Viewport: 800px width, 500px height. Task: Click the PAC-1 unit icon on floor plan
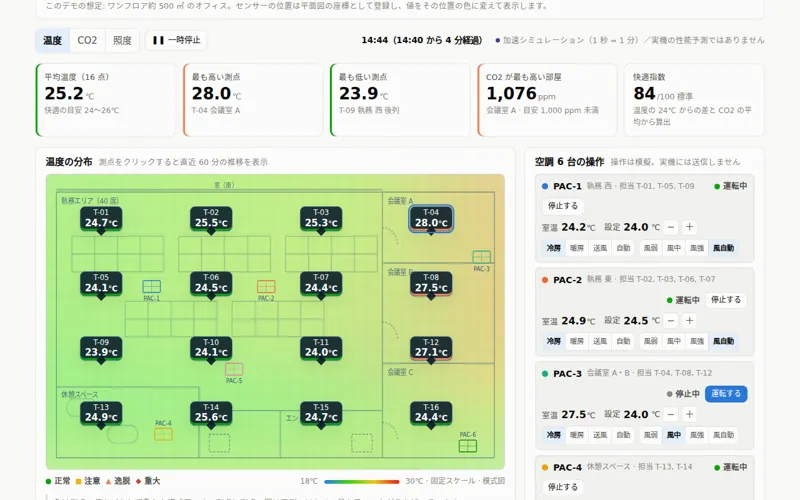(152, 286)
